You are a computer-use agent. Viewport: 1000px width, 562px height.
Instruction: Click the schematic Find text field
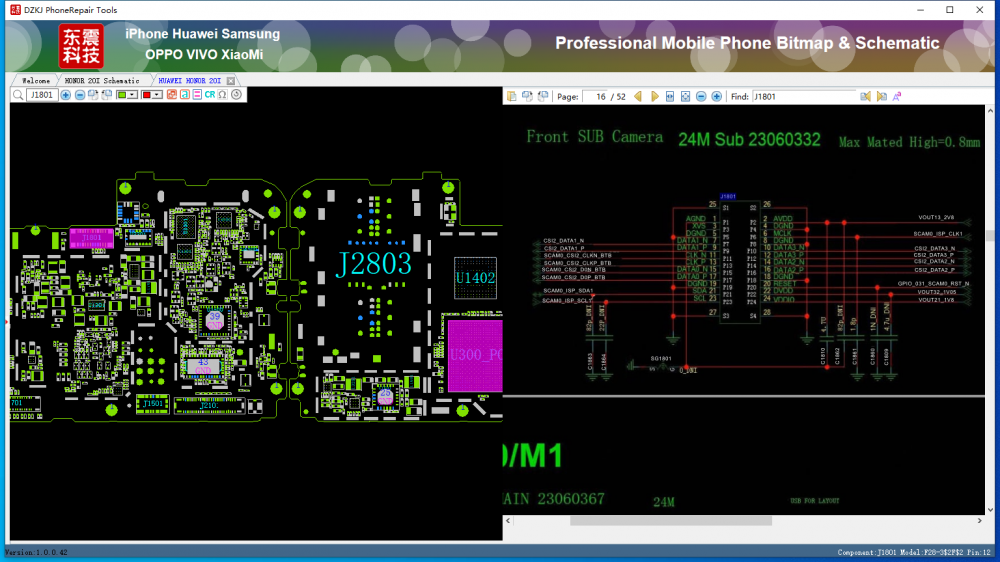[803, 96]
